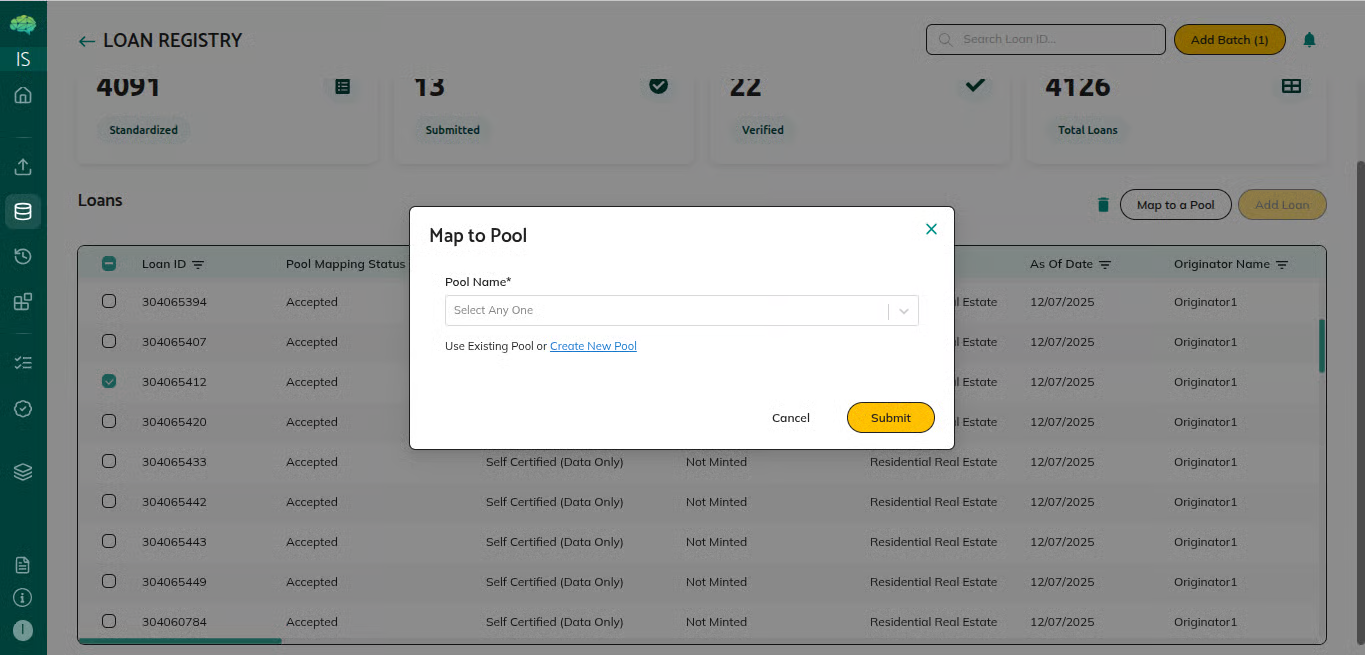The width and height of the screenshot is (1365, 655).
Task: Click the notification bell icon
Action: point(1309,40)
